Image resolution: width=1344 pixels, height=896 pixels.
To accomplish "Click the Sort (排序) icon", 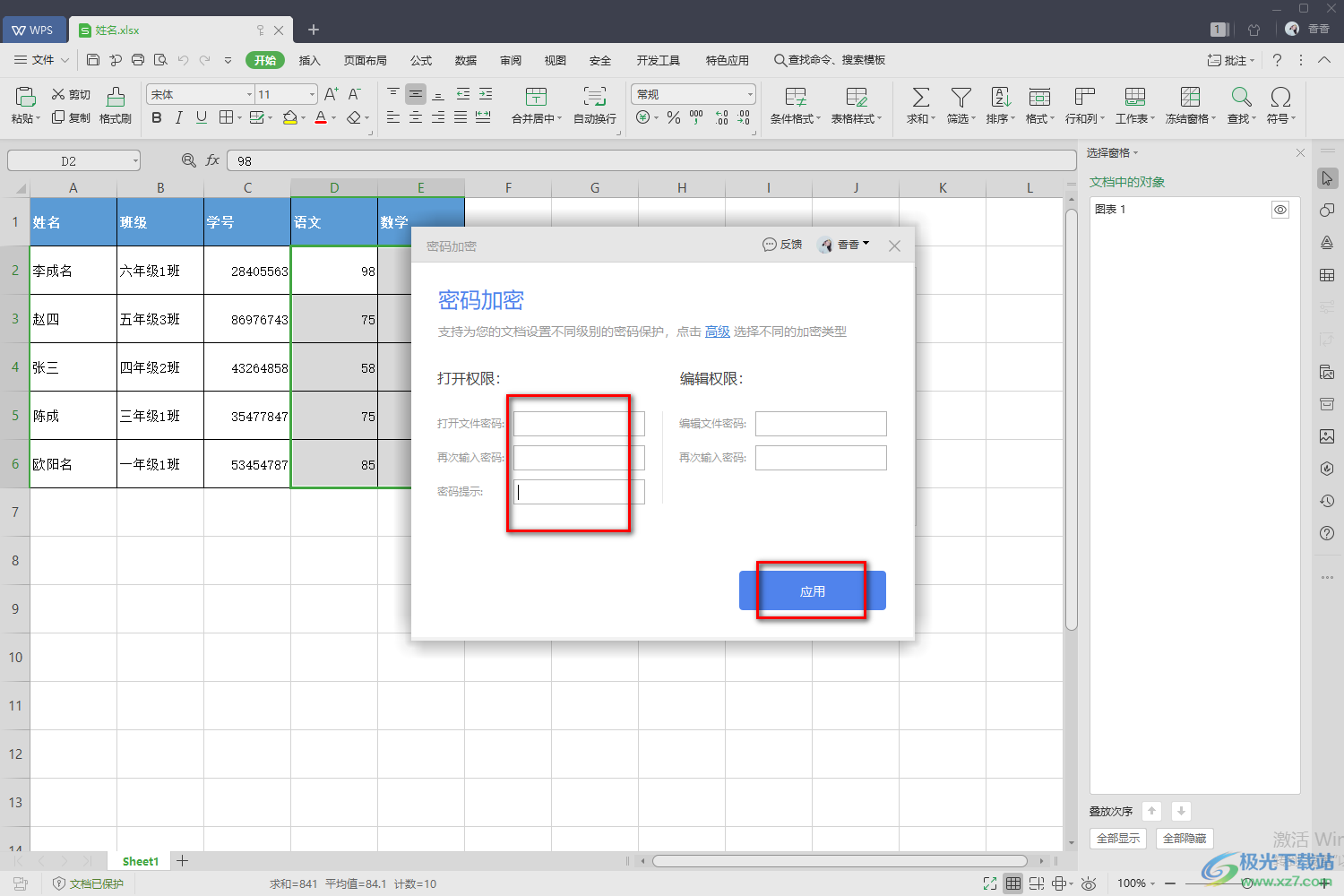I will click(x=1001, y=97).
